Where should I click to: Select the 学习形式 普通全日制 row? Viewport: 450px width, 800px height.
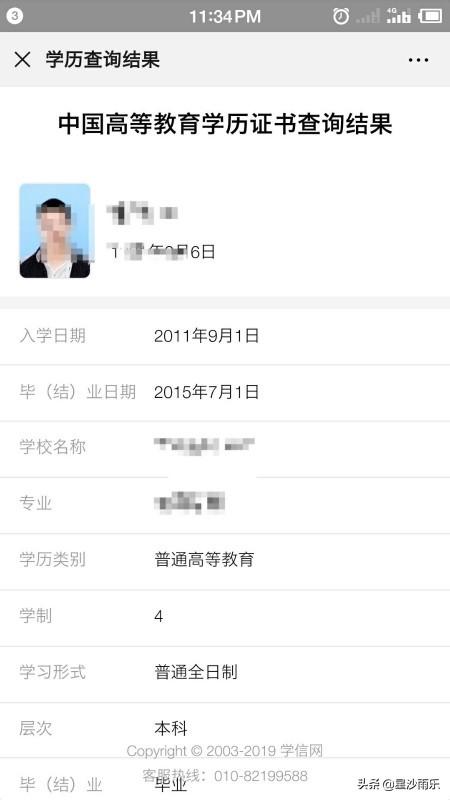[225, 673]
